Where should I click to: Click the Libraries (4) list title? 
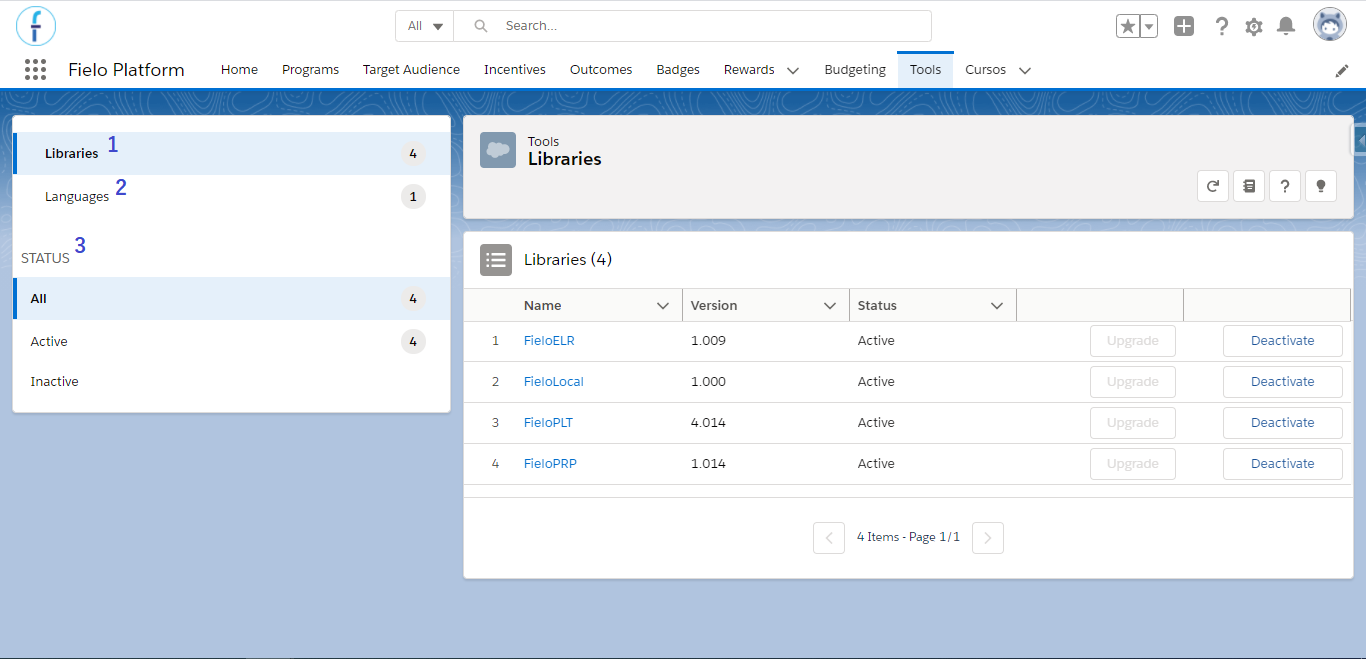pos(568,260)
